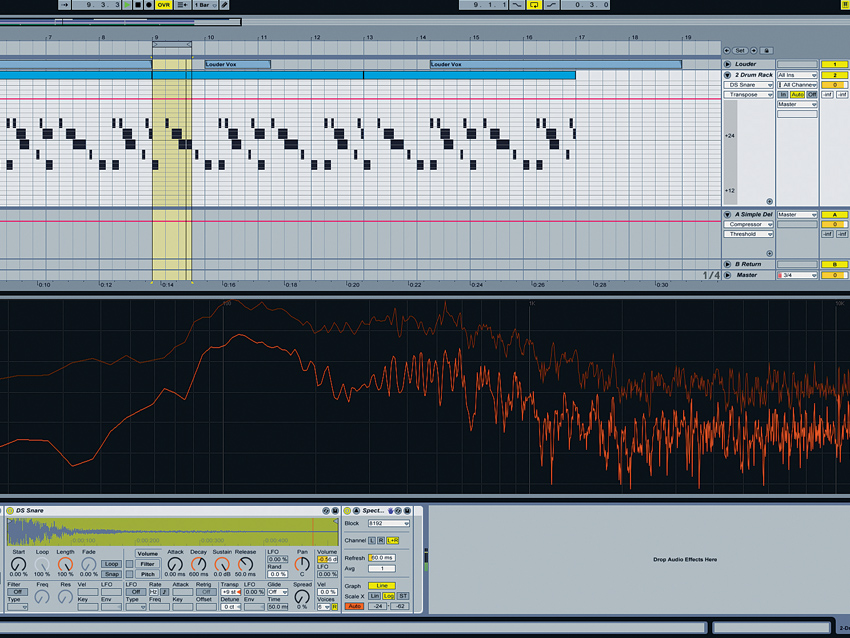Set Scale X to Log

click(x=389, y=596)
